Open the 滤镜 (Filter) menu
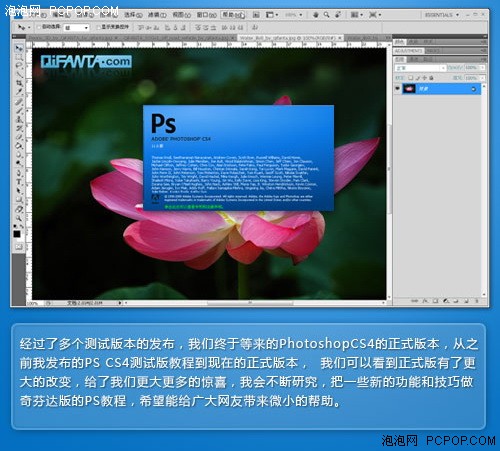Image resolution: width=500 pixels, height=451 pixels. point(157,15)
